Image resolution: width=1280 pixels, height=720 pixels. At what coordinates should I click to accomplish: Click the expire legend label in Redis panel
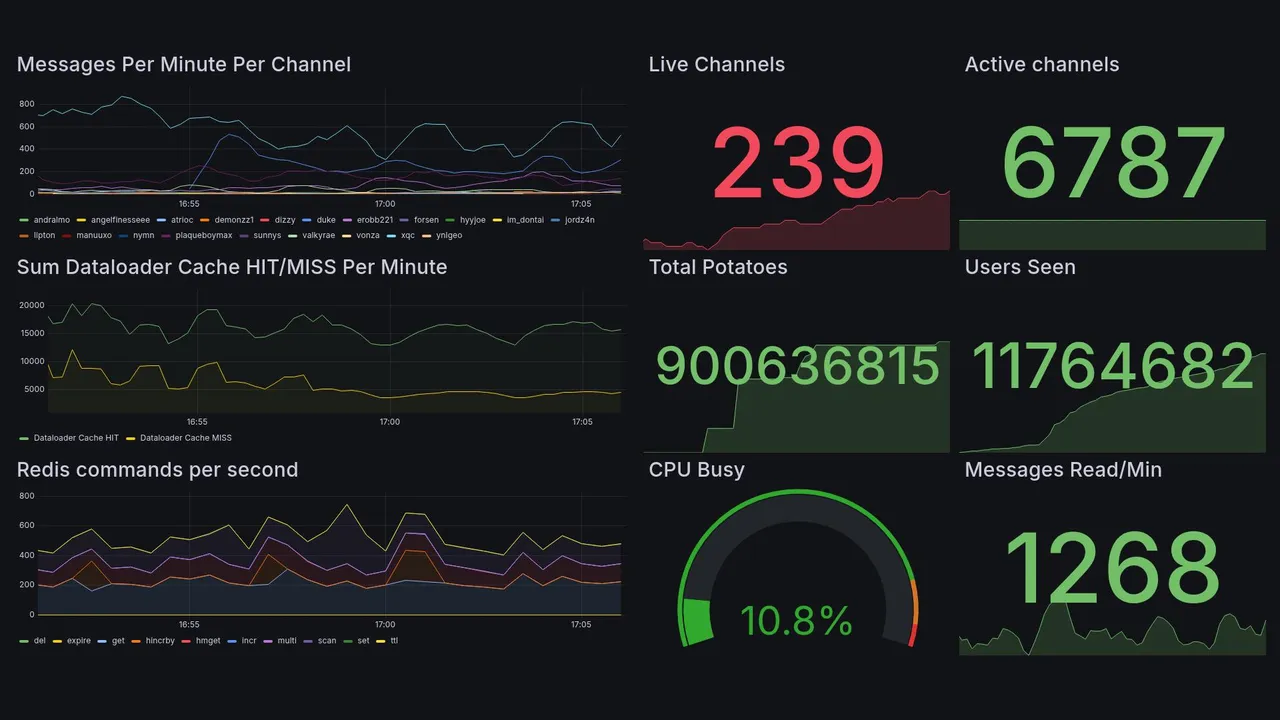click(x=79, y=640)
